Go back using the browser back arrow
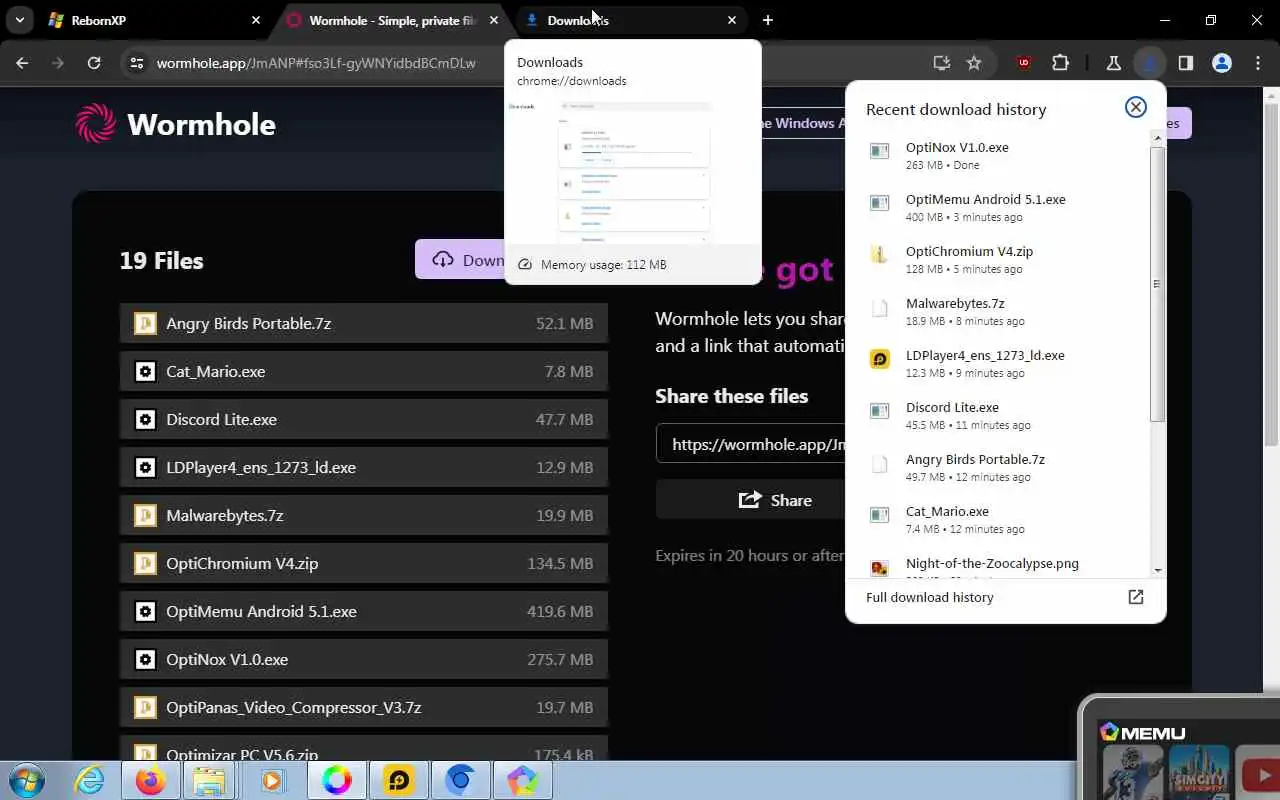The image size is (1280, 800). [22, 63]
